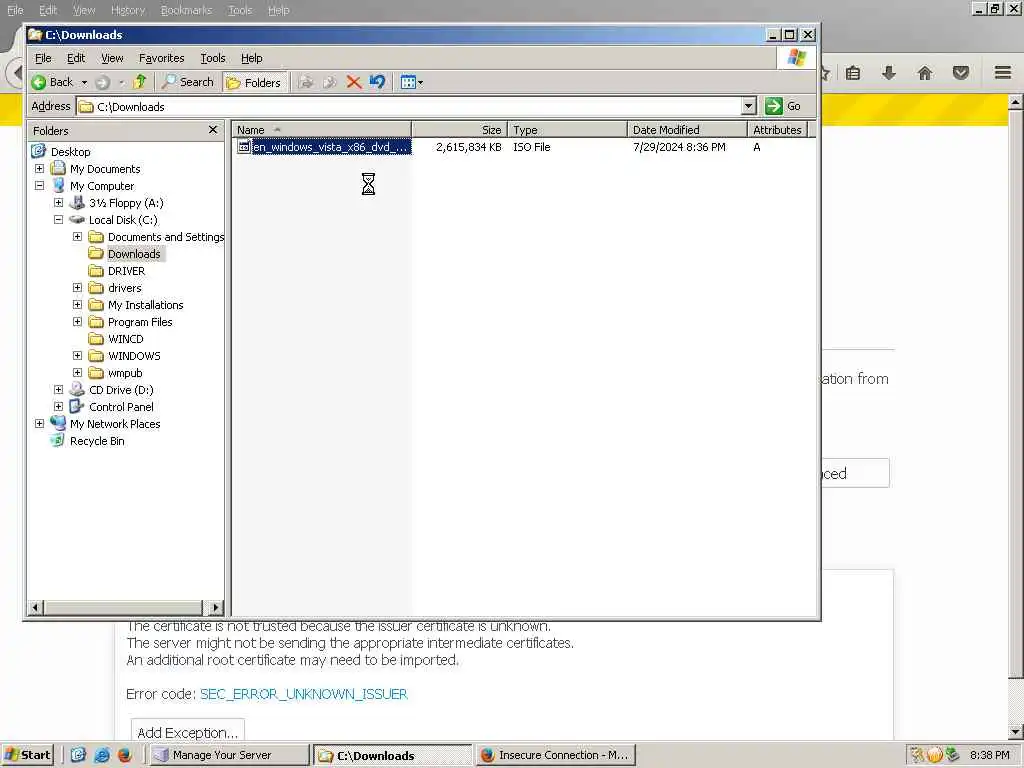Viewport: 1024px width, 768px height.
Task: Open Explorer Help menu
Action: (x=251, y=58)
